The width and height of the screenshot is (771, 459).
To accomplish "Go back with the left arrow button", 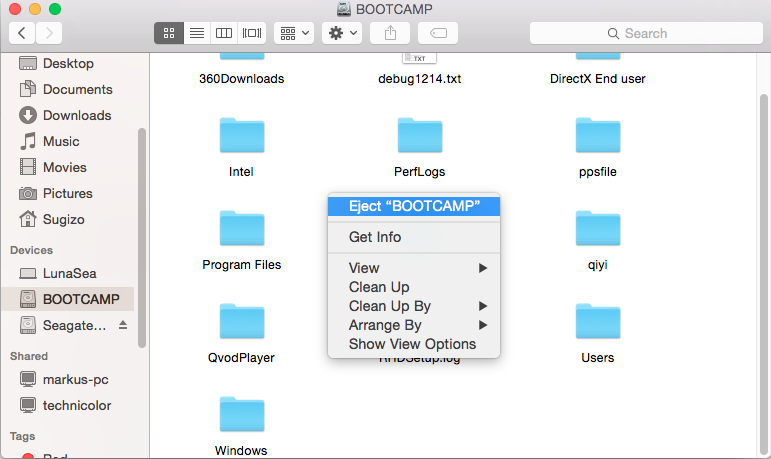I will click(x=22, y=33).
